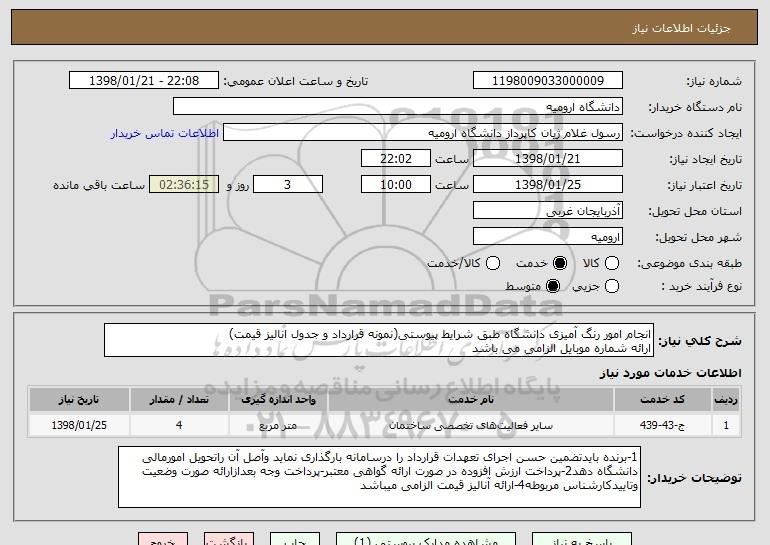Click the creation time field 22:02
Image resolution: width=770 pixels, height=545 pixels.
pos(396,159)
